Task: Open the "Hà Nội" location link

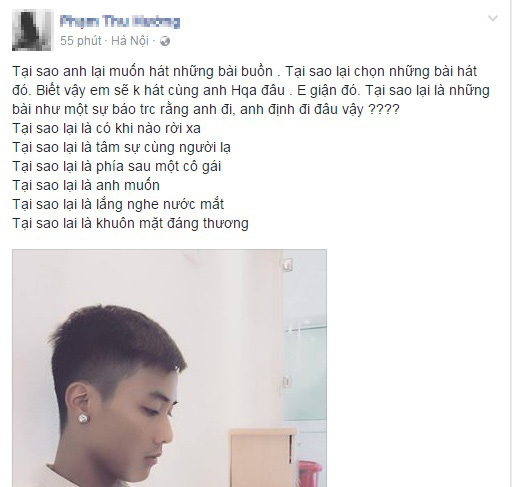Action: pyautogui.click(x=130, y=41)
